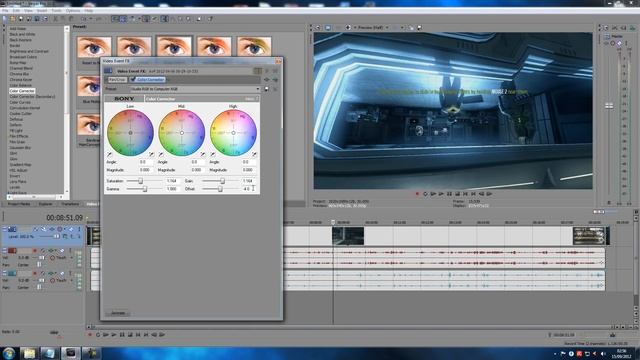Click pause under the video preview window
The image size is (640, 360).
click(449, 194)
